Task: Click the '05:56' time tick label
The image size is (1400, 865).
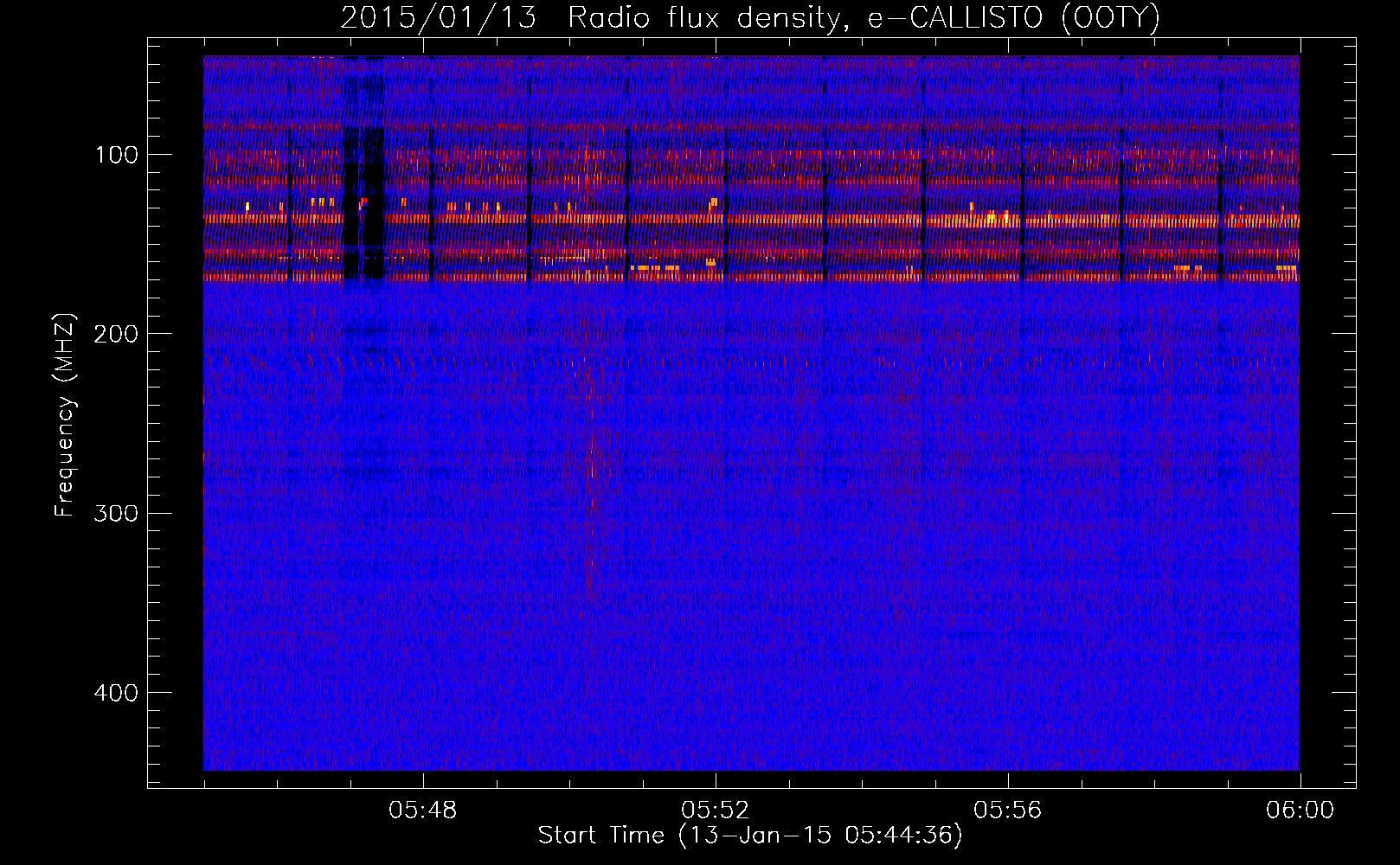Action: click(x=1008, y=811)
